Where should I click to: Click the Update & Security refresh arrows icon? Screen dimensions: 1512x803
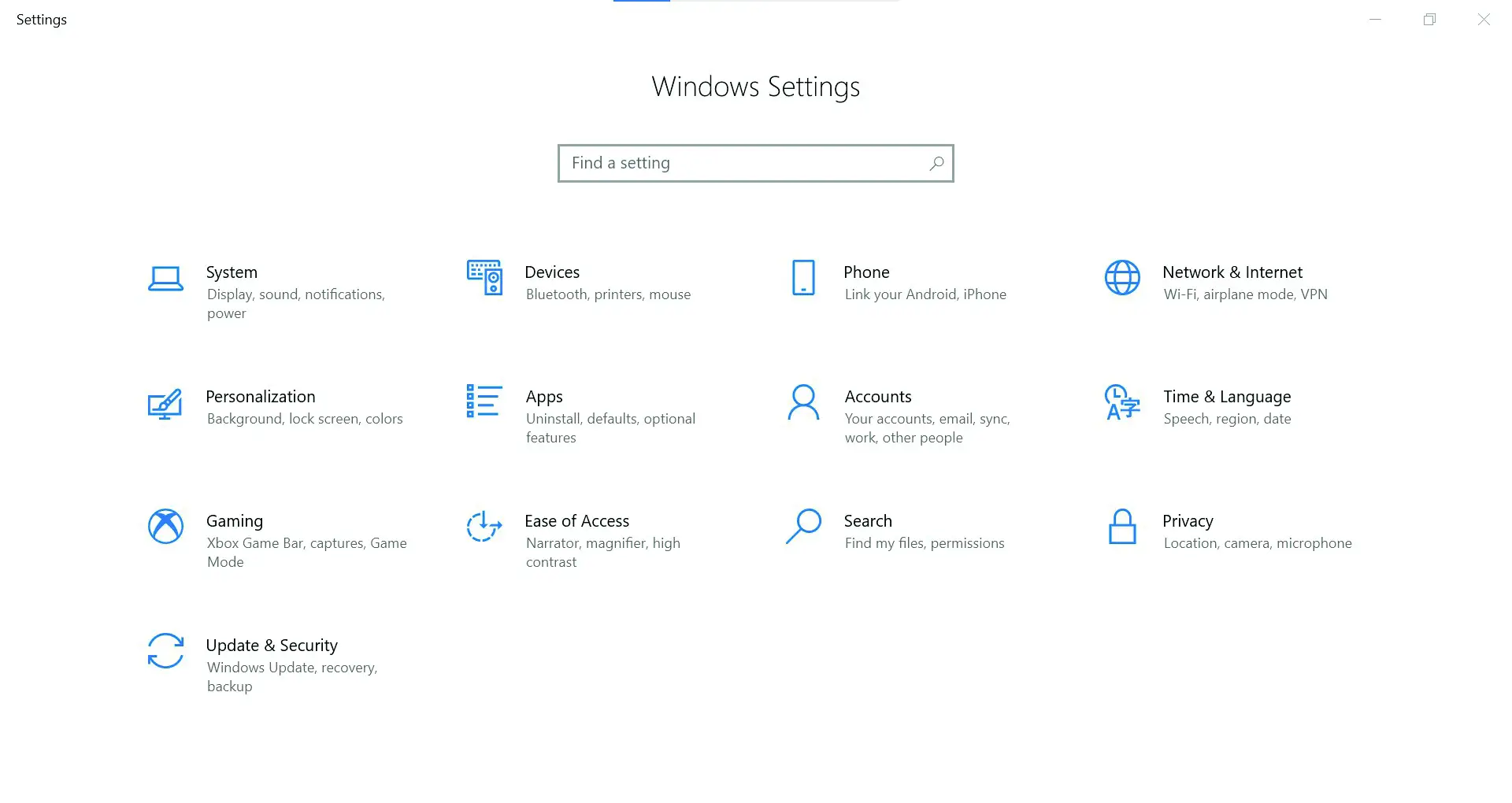[x=165, y=651]
